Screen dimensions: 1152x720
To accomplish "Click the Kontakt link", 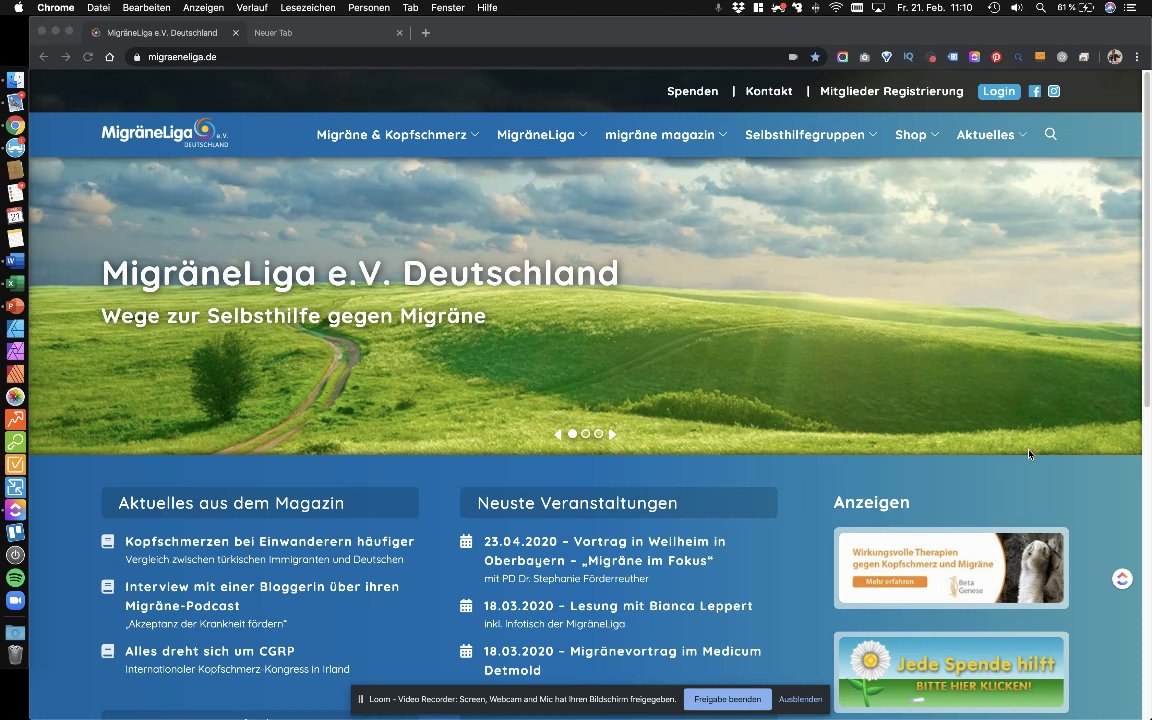I will click(x=768, y=91).
